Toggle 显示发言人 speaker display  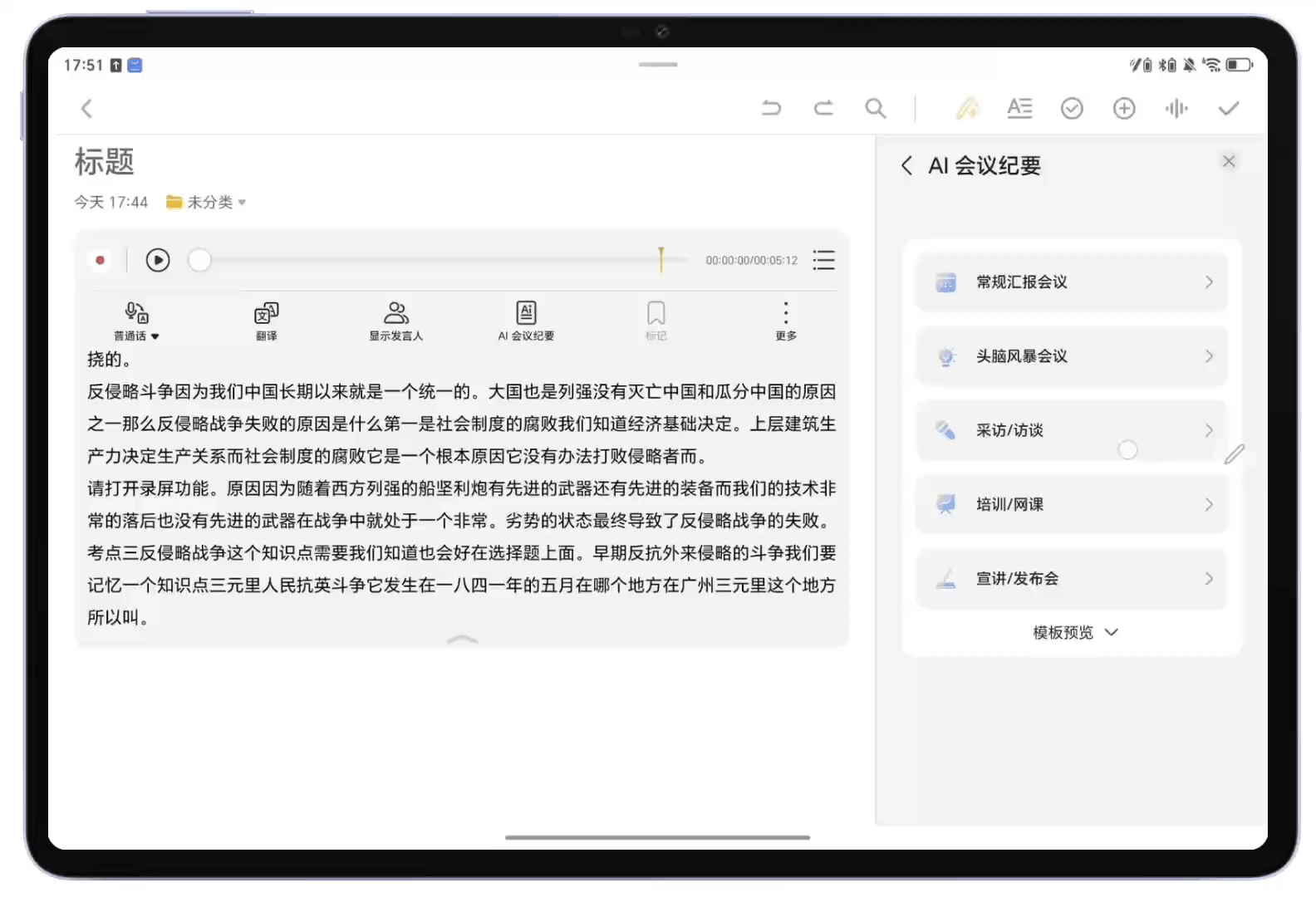click(396, 321)
